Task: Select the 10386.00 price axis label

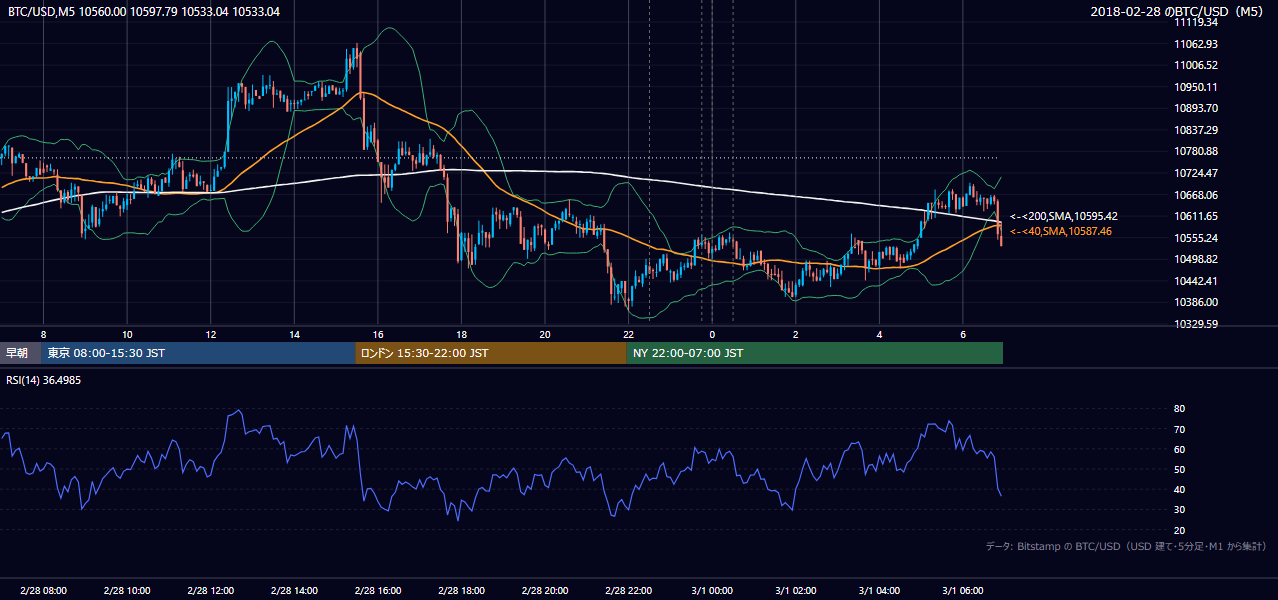Action: click(1196, 302)
